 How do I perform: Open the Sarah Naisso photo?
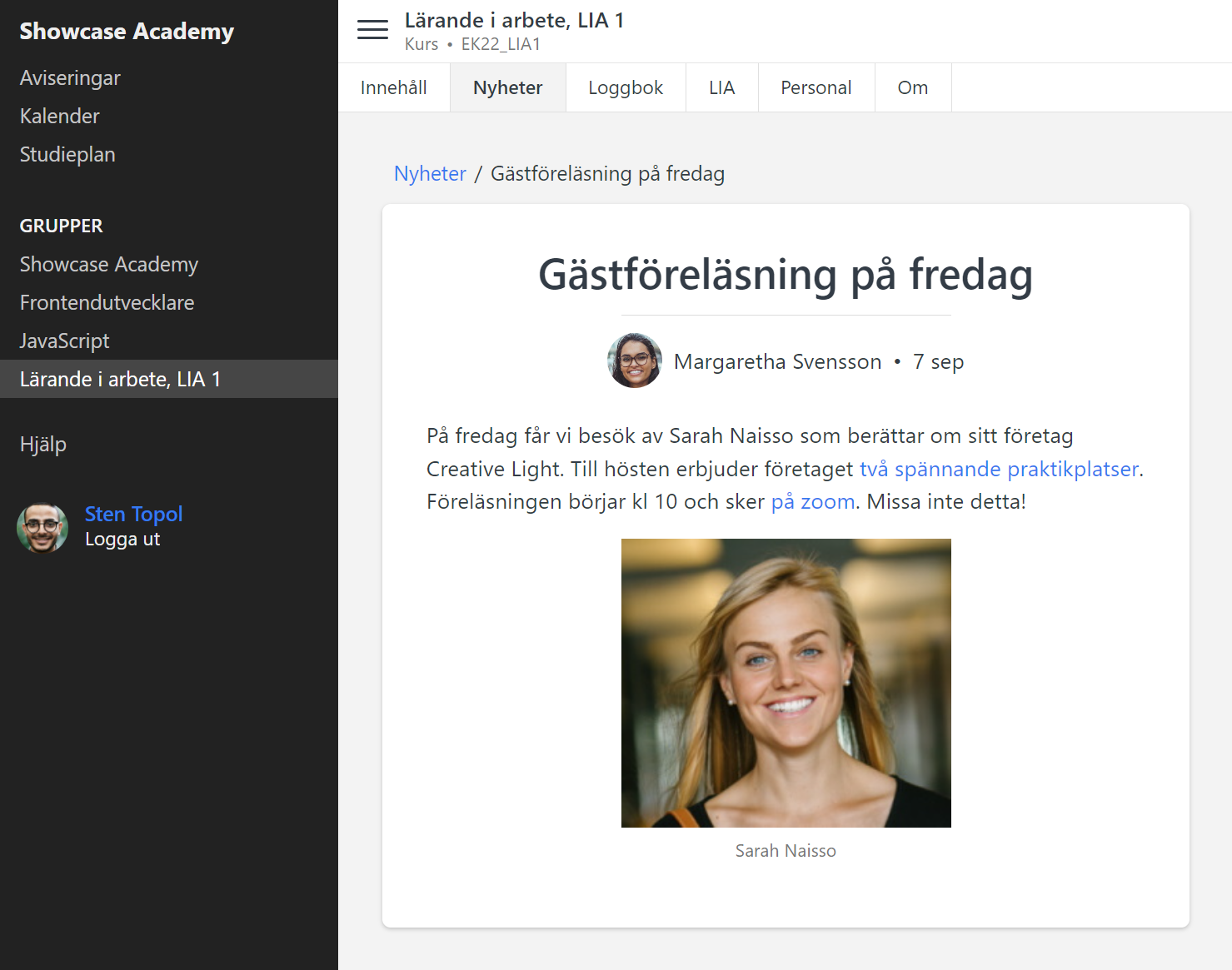[786, 683]
